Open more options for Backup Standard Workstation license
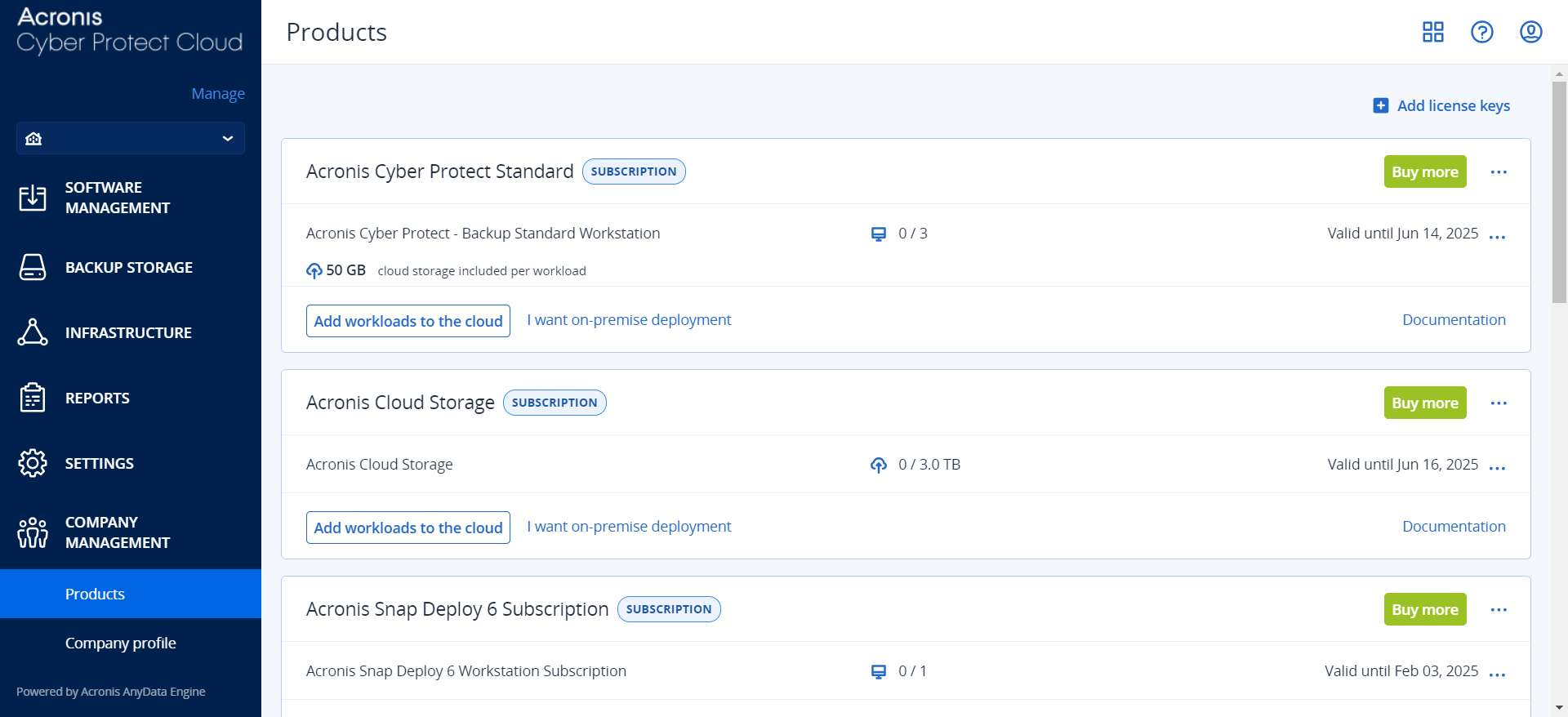1568x717 pixels. pos(1496,238)
